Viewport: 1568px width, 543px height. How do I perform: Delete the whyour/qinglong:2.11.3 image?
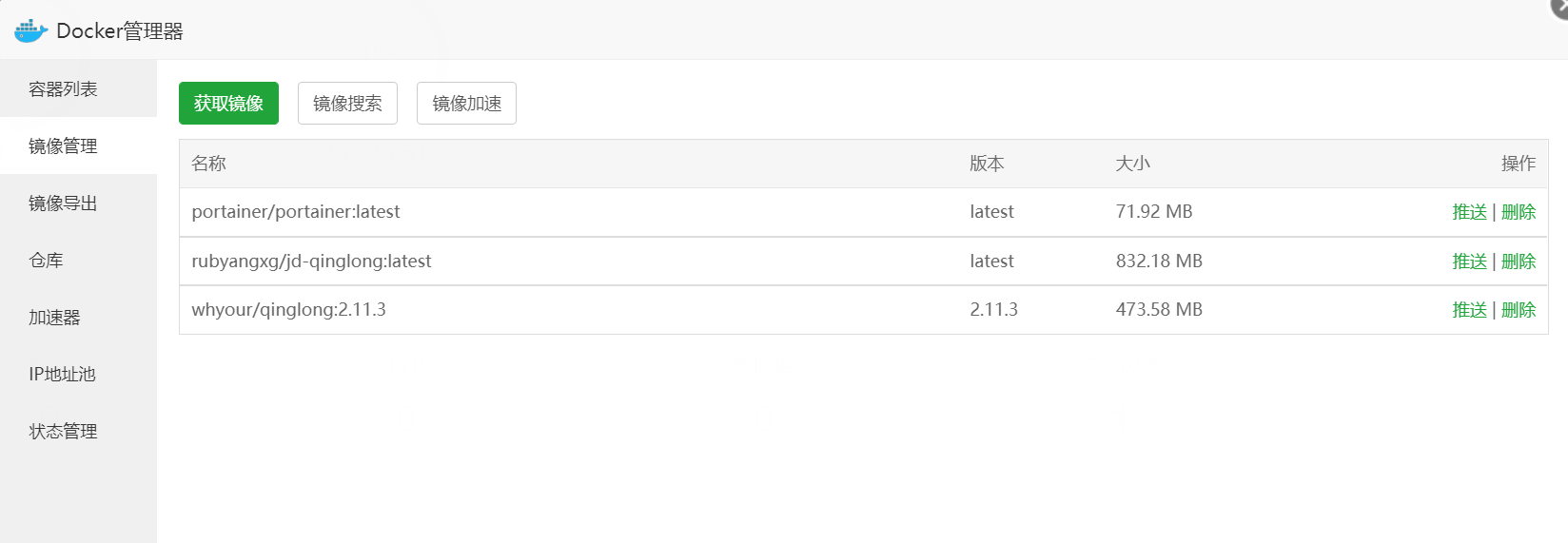(x=1519, y=310)
